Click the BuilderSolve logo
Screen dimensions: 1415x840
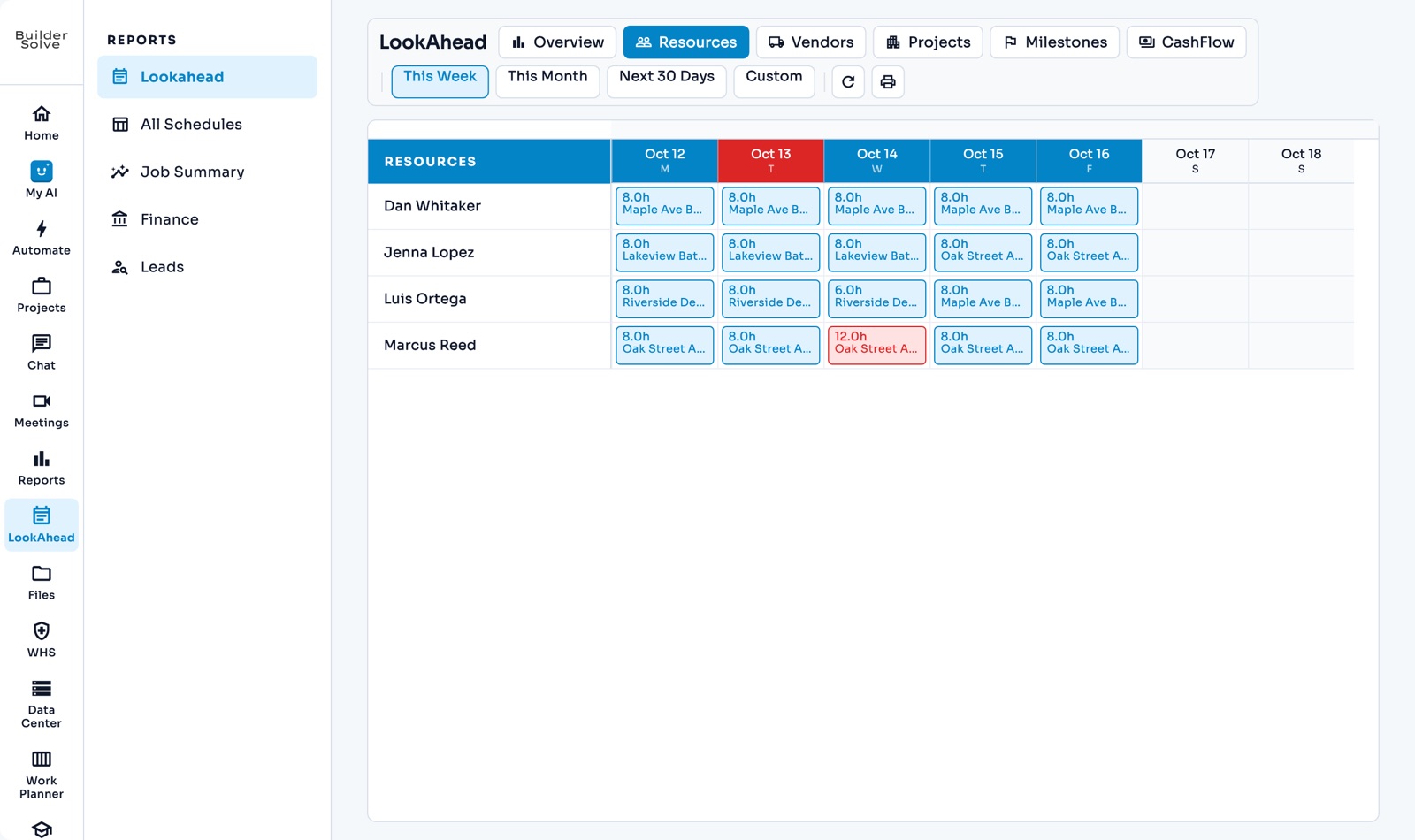click(42, 40)
